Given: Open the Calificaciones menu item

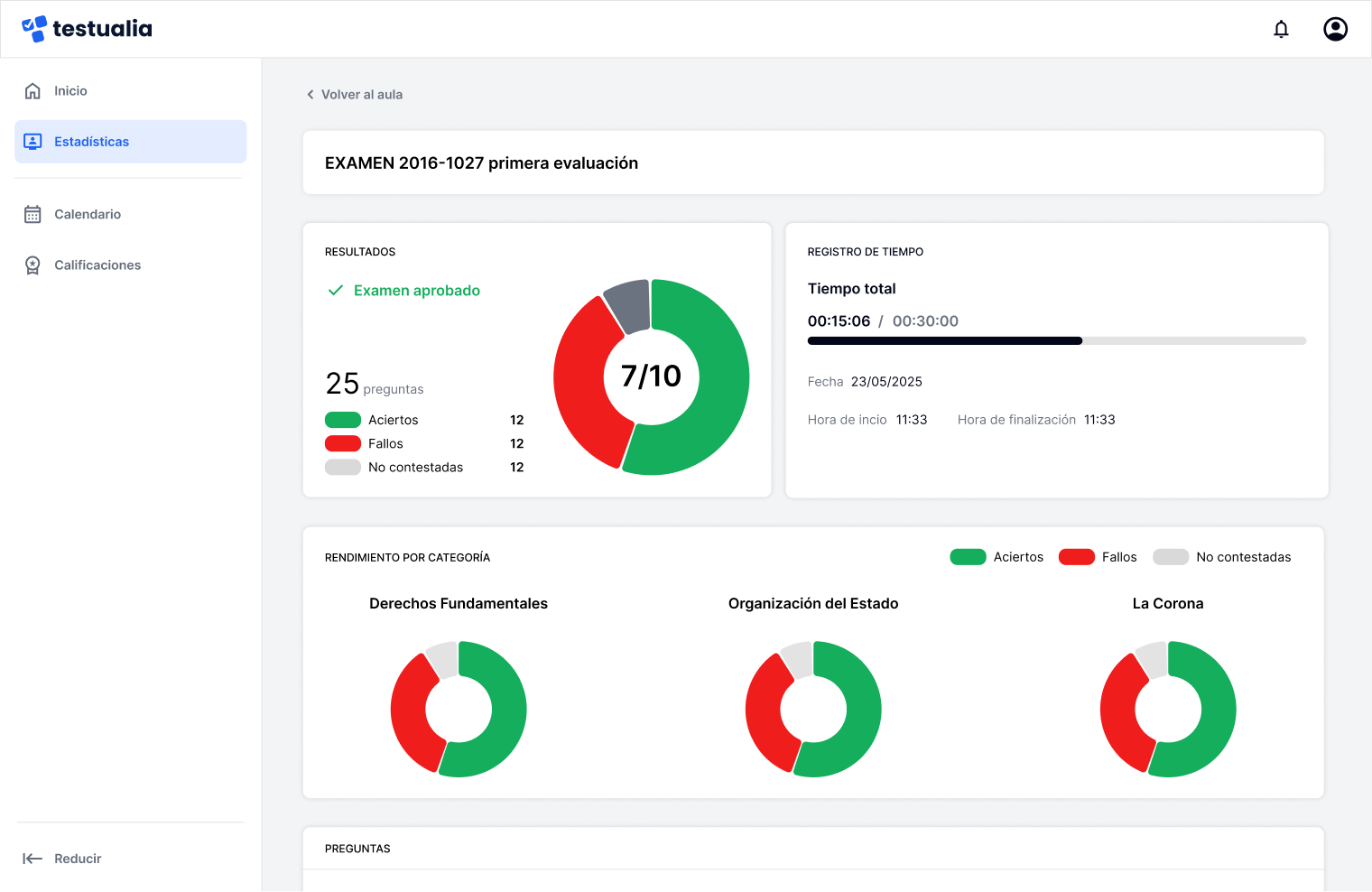Looking at the screenshot, I should pyautogui.click(x=97, y=265).
